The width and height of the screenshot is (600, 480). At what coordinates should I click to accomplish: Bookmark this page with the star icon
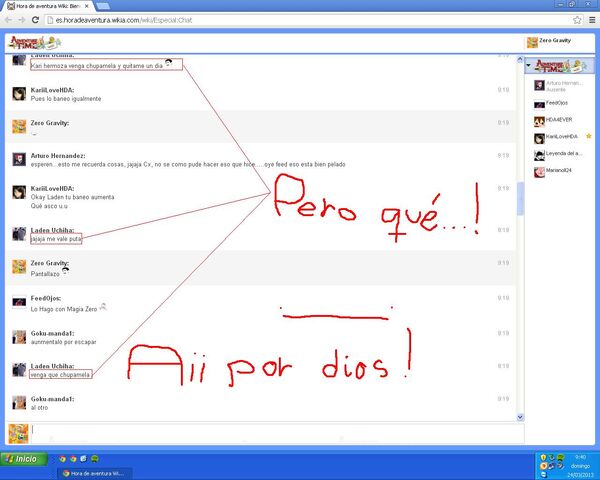(577, 20)
